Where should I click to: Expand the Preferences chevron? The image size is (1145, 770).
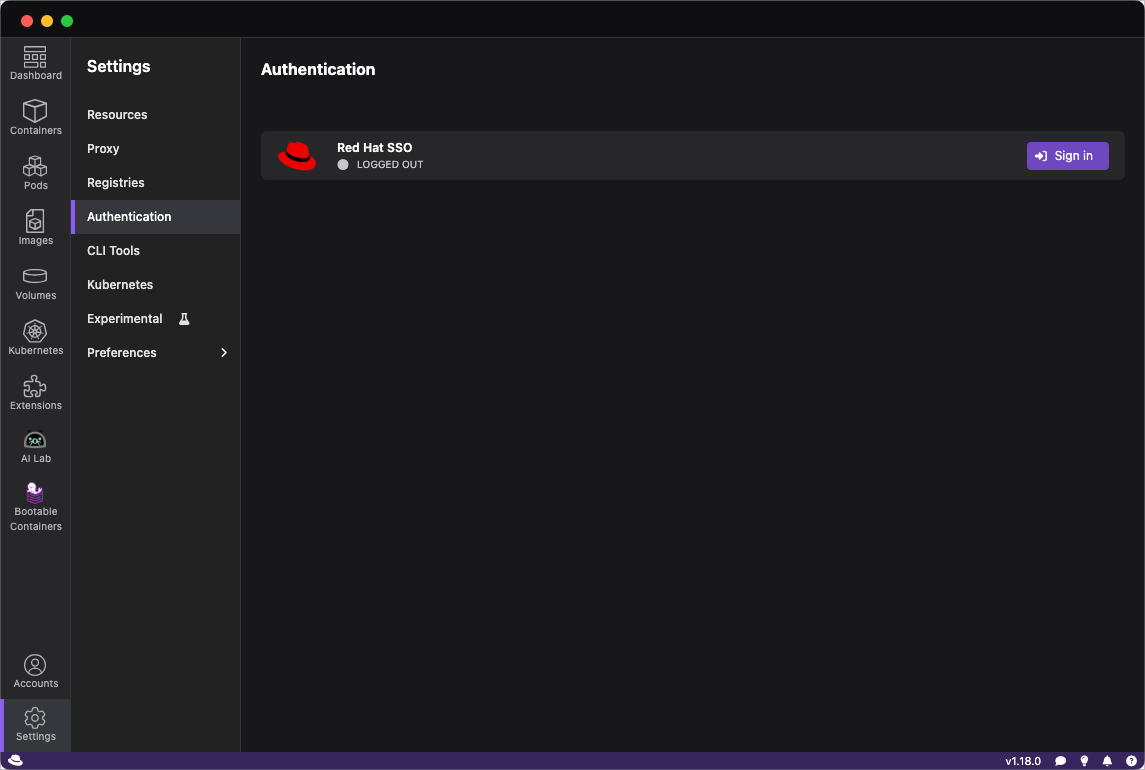pyautogui.click(x=224, y=353)
